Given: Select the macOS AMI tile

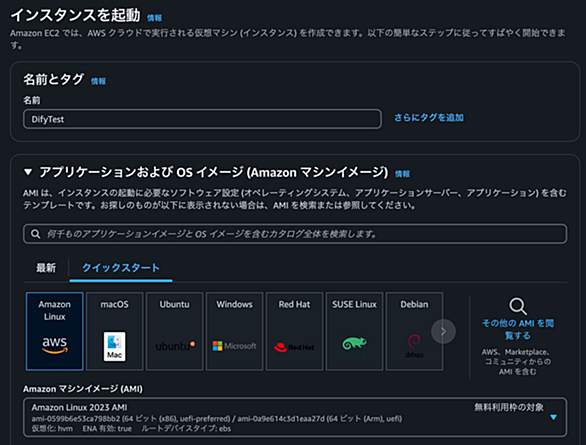Looking at the screenshot, I should [114, 331].
